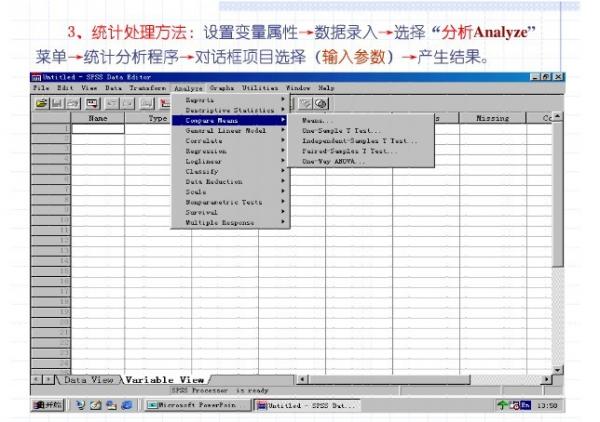Viewport: 600px width, 422px height.
Task: Switch to the Data View tab
Action: 89,380
